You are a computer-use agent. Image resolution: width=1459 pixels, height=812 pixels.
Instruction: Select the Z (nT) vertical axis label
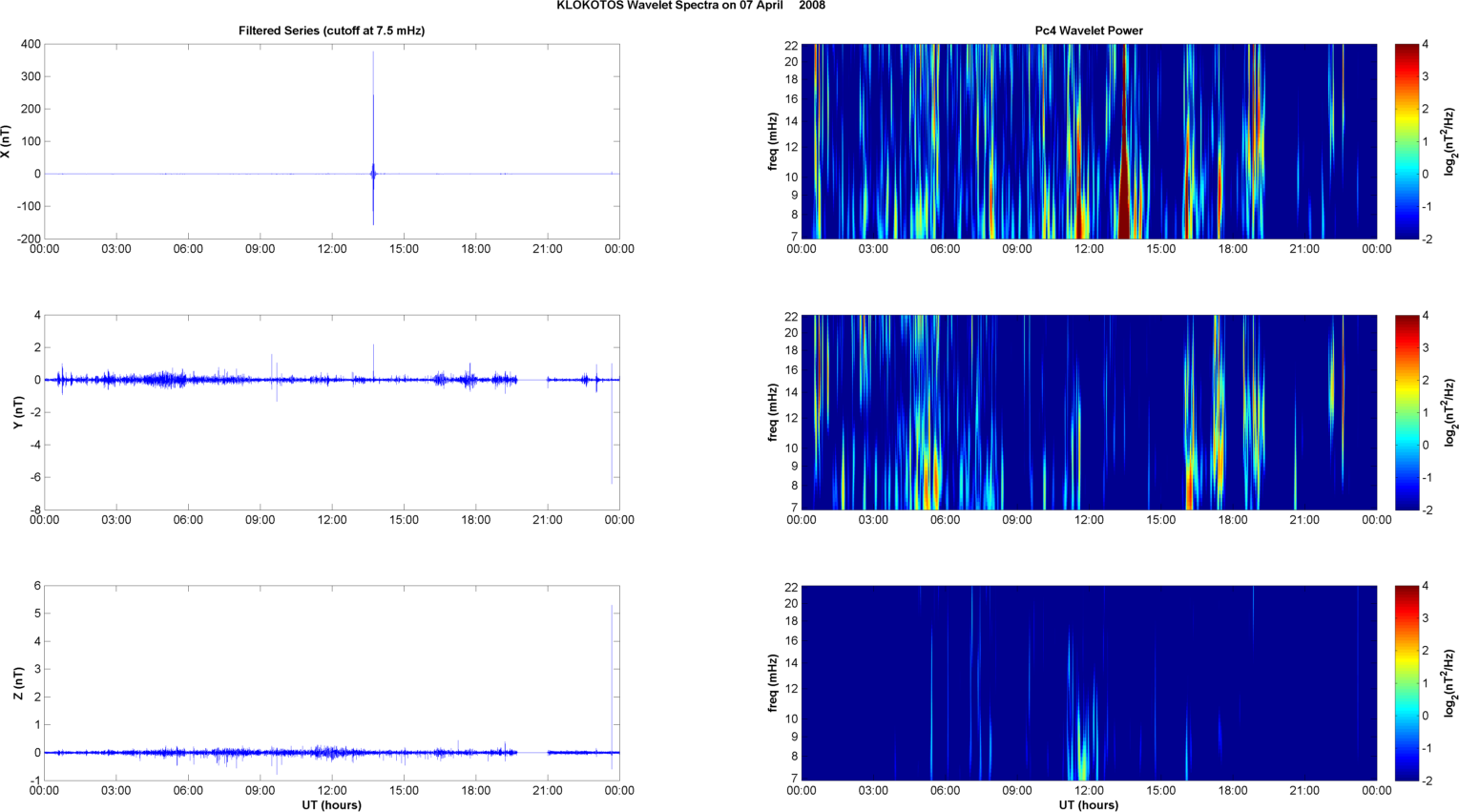18,683
